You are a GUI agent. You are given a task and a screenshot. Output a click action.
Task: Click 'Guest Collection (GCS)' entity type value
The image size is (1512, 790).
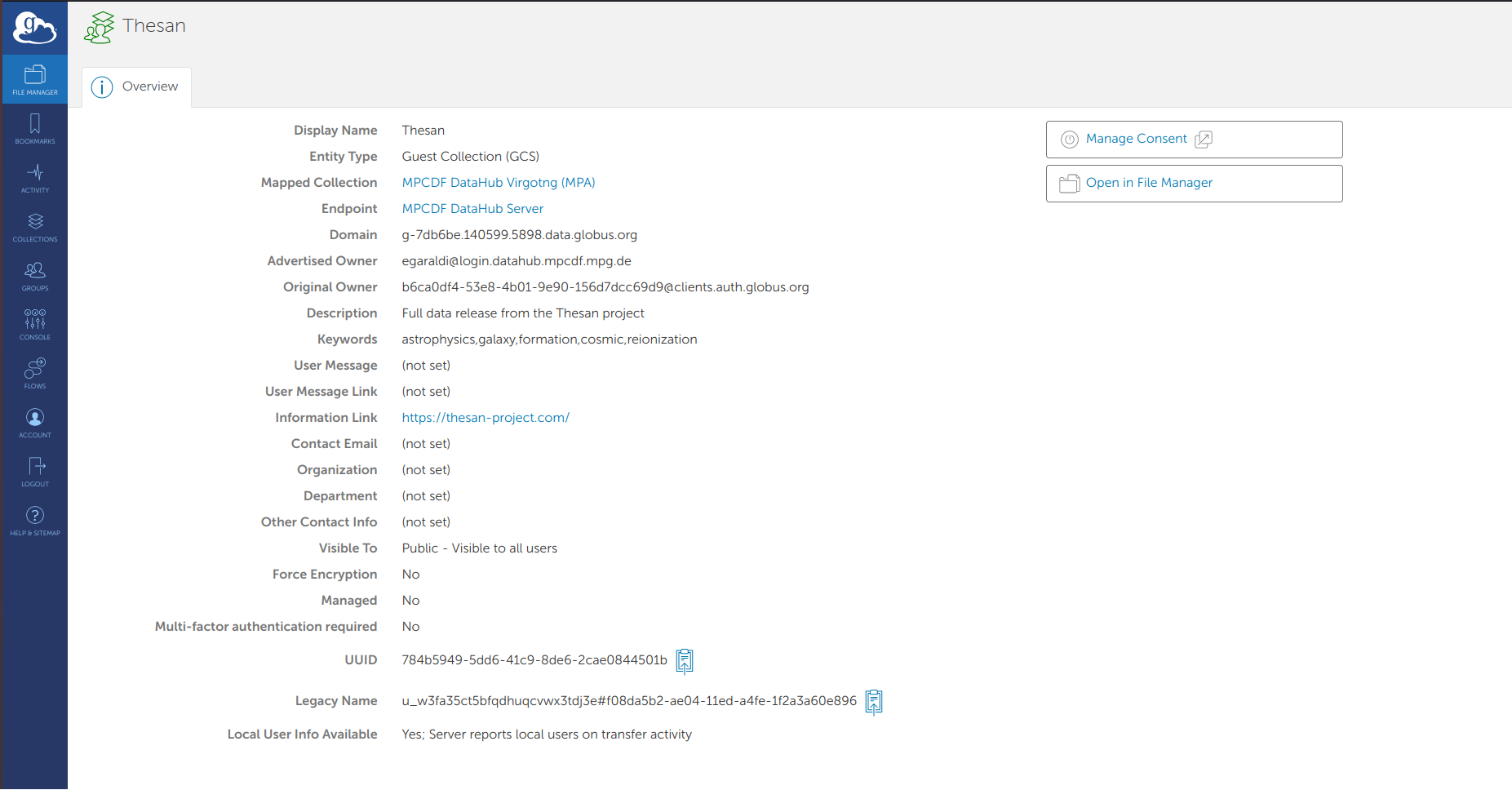(x=471, y=157)
